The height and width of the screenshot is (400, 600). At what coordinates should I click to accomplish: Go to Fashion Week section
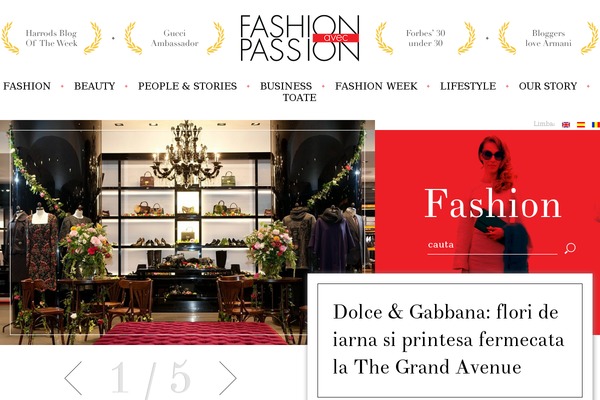376,86
